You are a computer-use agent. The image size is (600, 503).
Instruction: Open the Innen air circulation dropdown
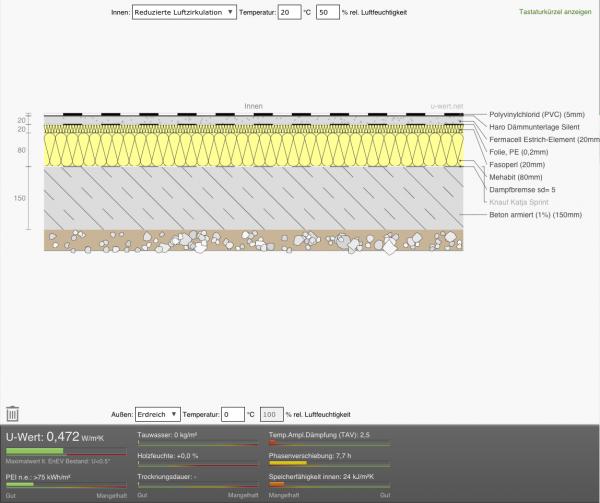184,12
